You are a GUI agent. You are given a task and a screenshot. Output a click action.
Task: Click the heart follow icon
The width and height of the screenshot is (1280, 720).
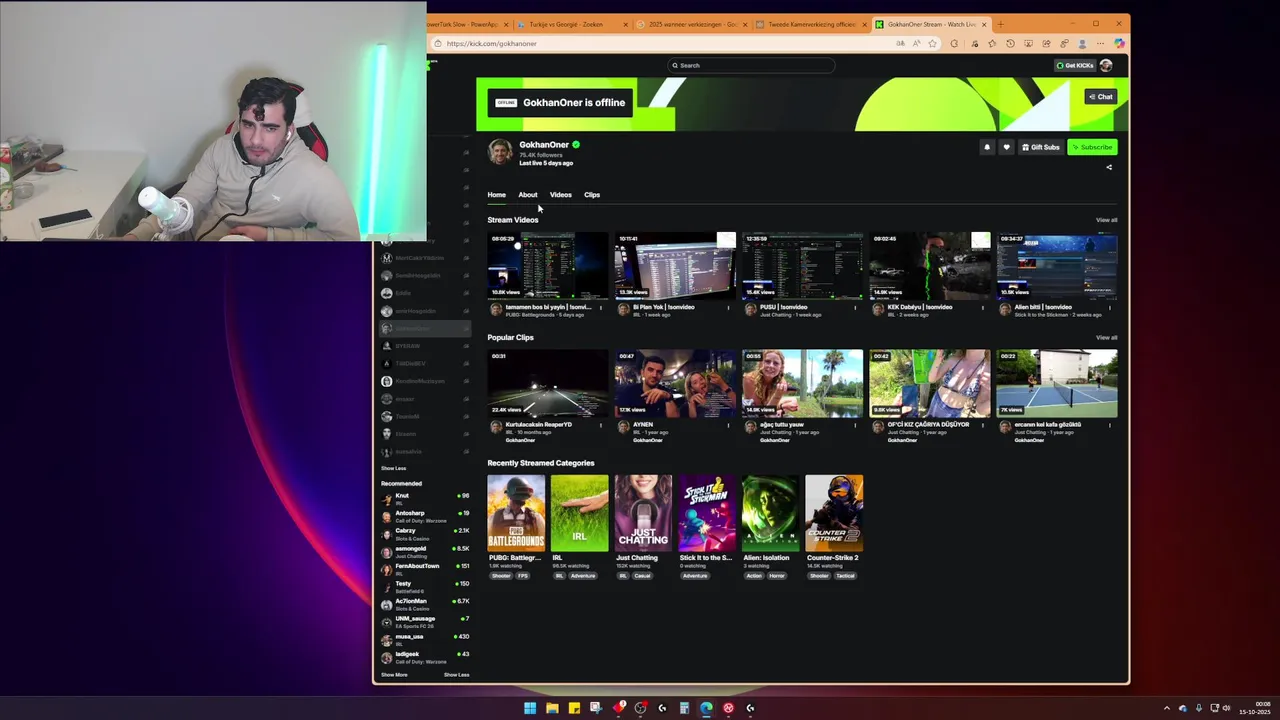click(1006, 147)
